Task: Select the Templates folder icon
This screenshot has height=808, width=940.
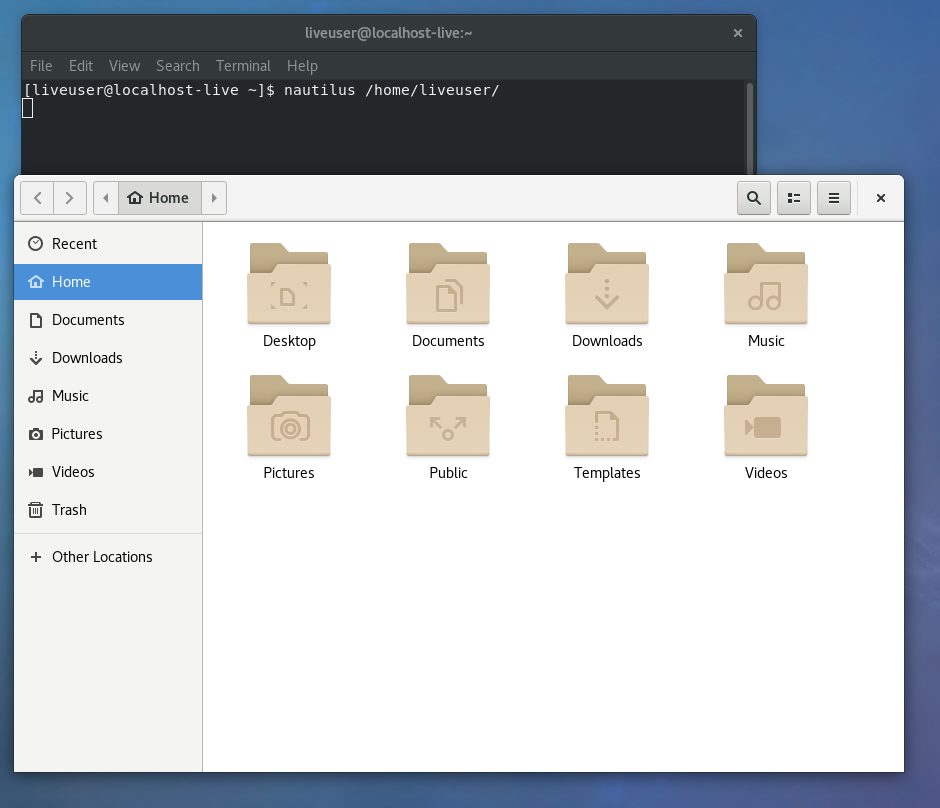Action: pyautogui.click(x=607, y=415)
